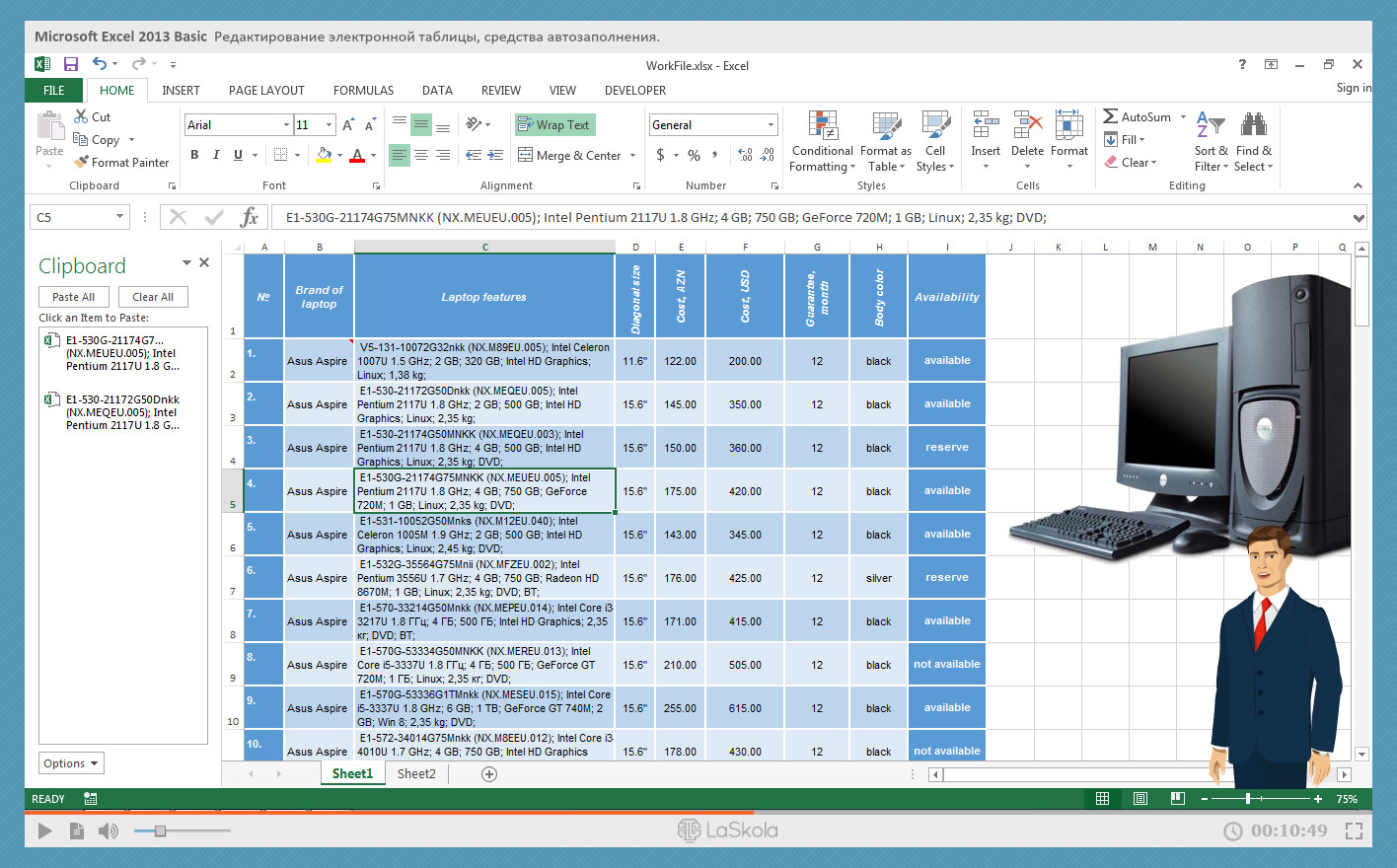Viewport: 1397px width, 868px height.
Task: Click the Clear All button
Action: (x=153, y=297)
